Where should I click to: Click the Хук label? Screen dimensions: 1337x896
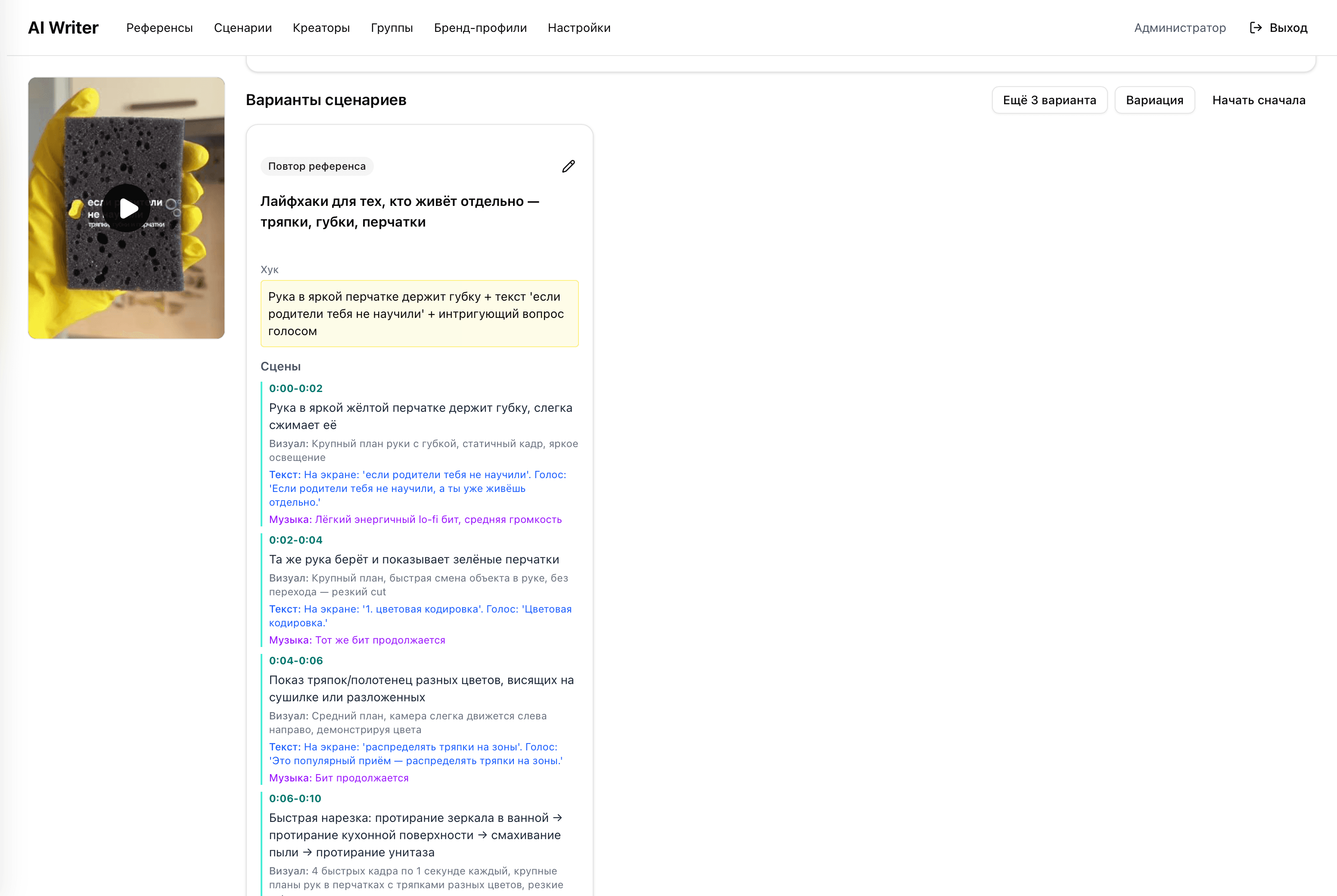[x=270, y=270]
